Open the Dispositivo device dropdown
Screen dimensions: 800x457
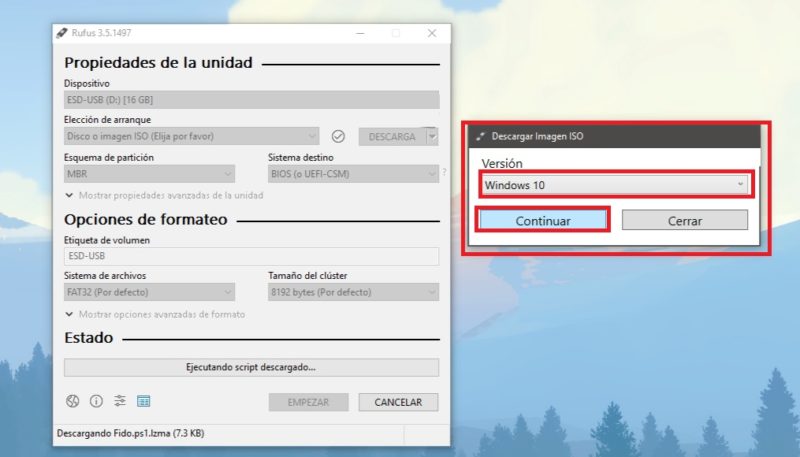coord(252,99)
